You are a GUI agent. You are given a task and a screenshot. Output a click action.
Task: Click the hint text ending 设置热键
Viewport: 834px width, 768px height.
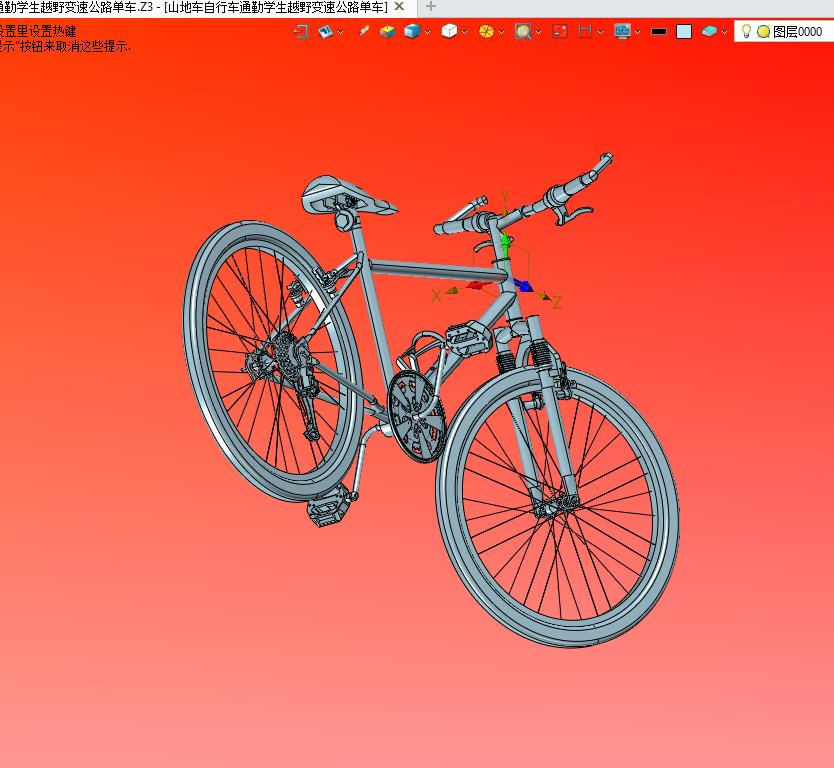click(38, 31)
